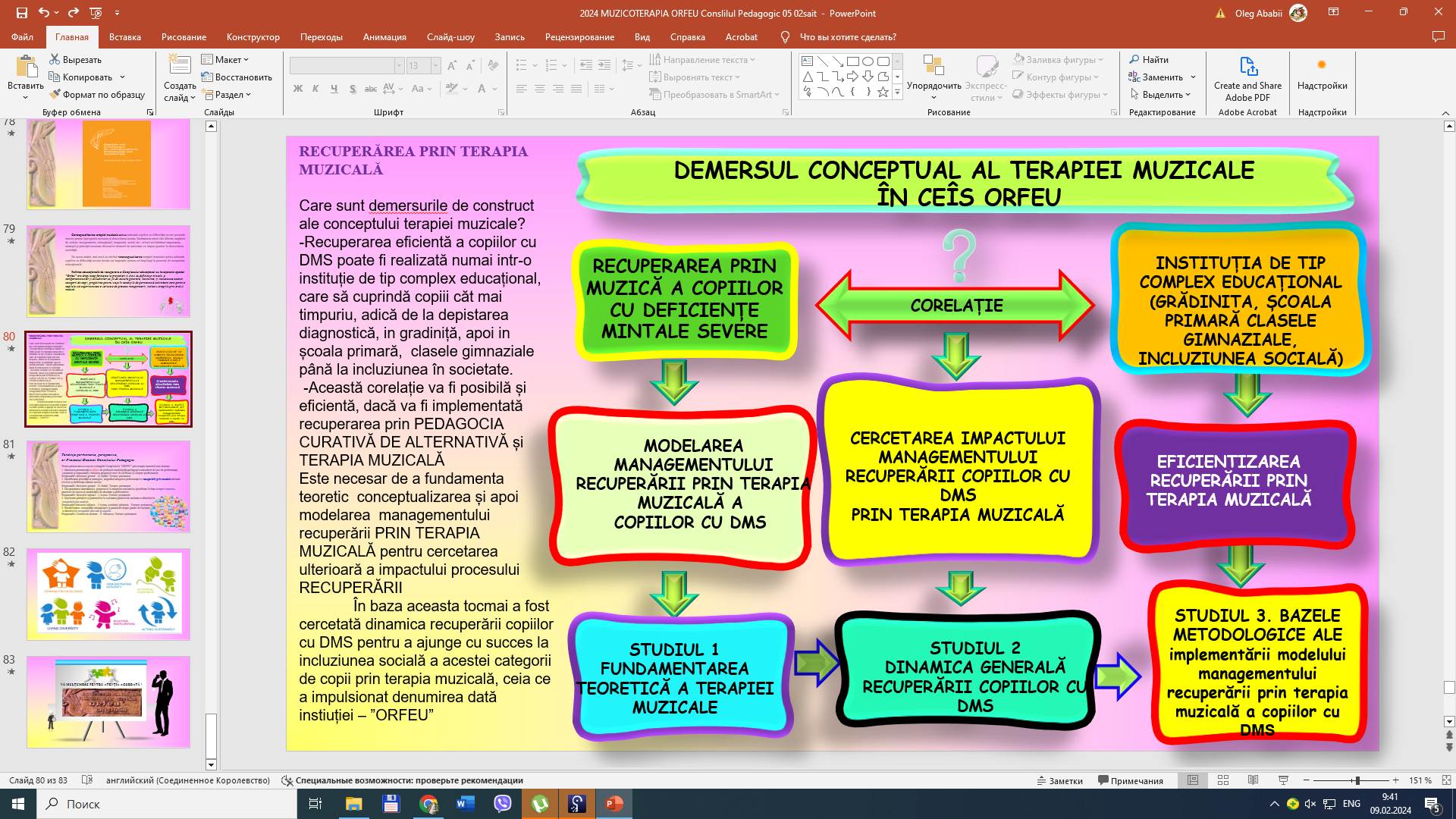Click the Надстройки add-ins icon
This screenshot has width=1456, height=819.
pyautogui.click(x=1322, y=65)
